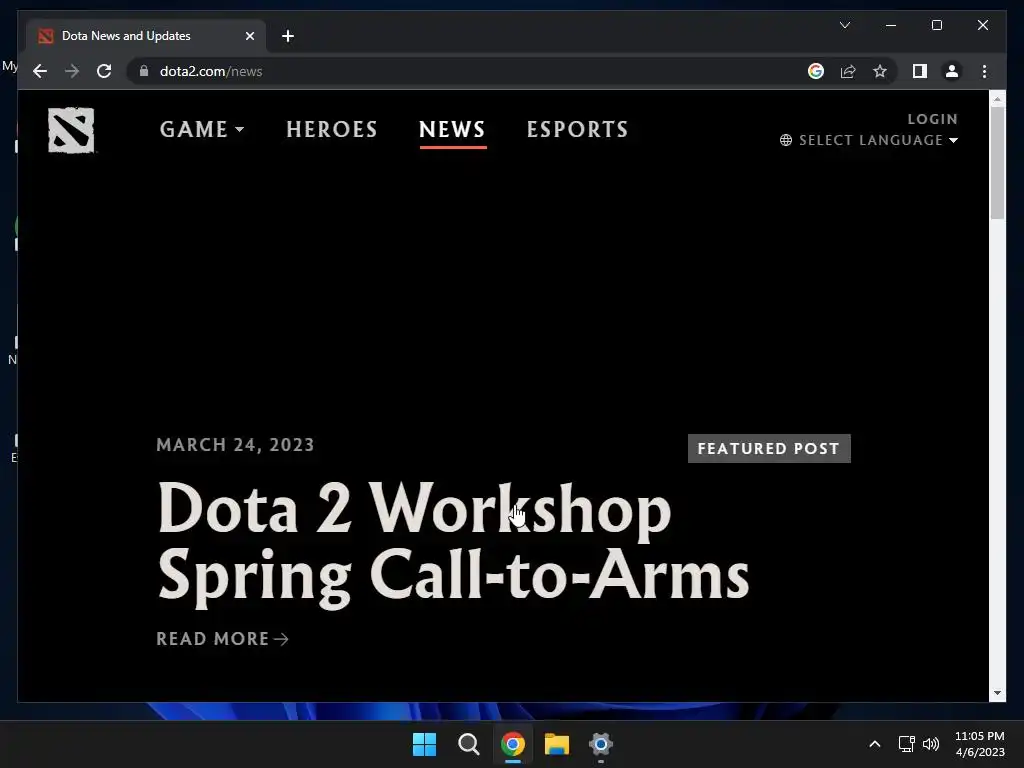View site info via the padlock icon
The height and width of the screenshot is (768, 1024).
coord(144,71)
